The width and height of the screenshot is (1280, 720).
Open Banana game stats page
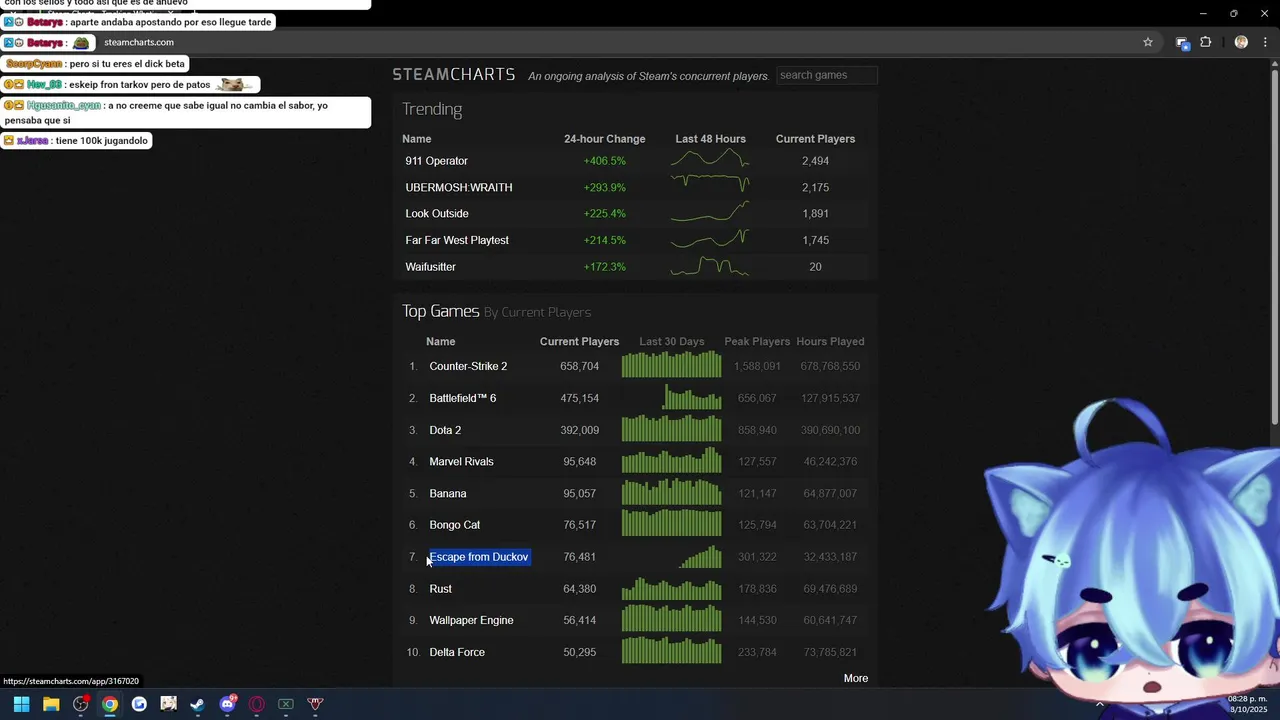448,493
